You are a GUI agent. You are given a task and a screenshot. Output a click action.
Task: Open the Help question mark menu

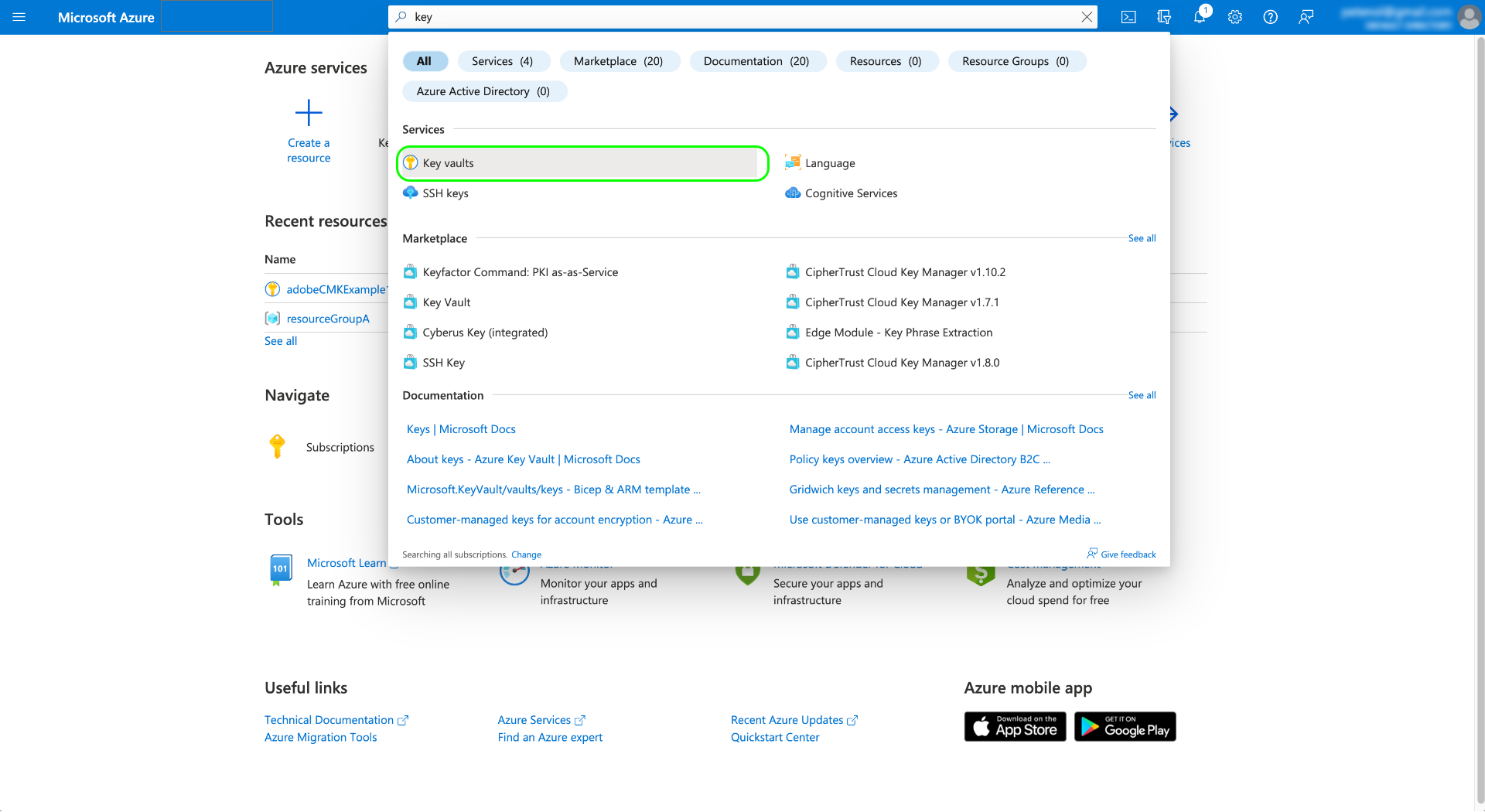pyautogui.click(x=1271, y=17)
